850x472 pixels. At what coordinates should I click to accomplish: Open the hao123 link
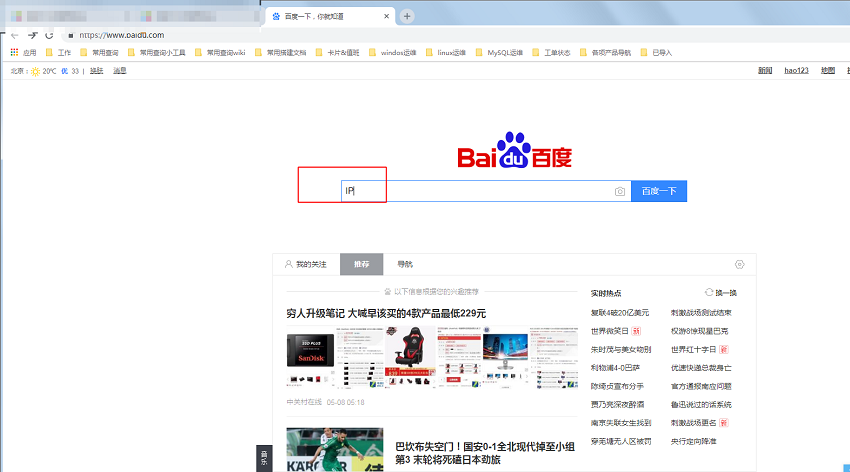tap(796, 70)
